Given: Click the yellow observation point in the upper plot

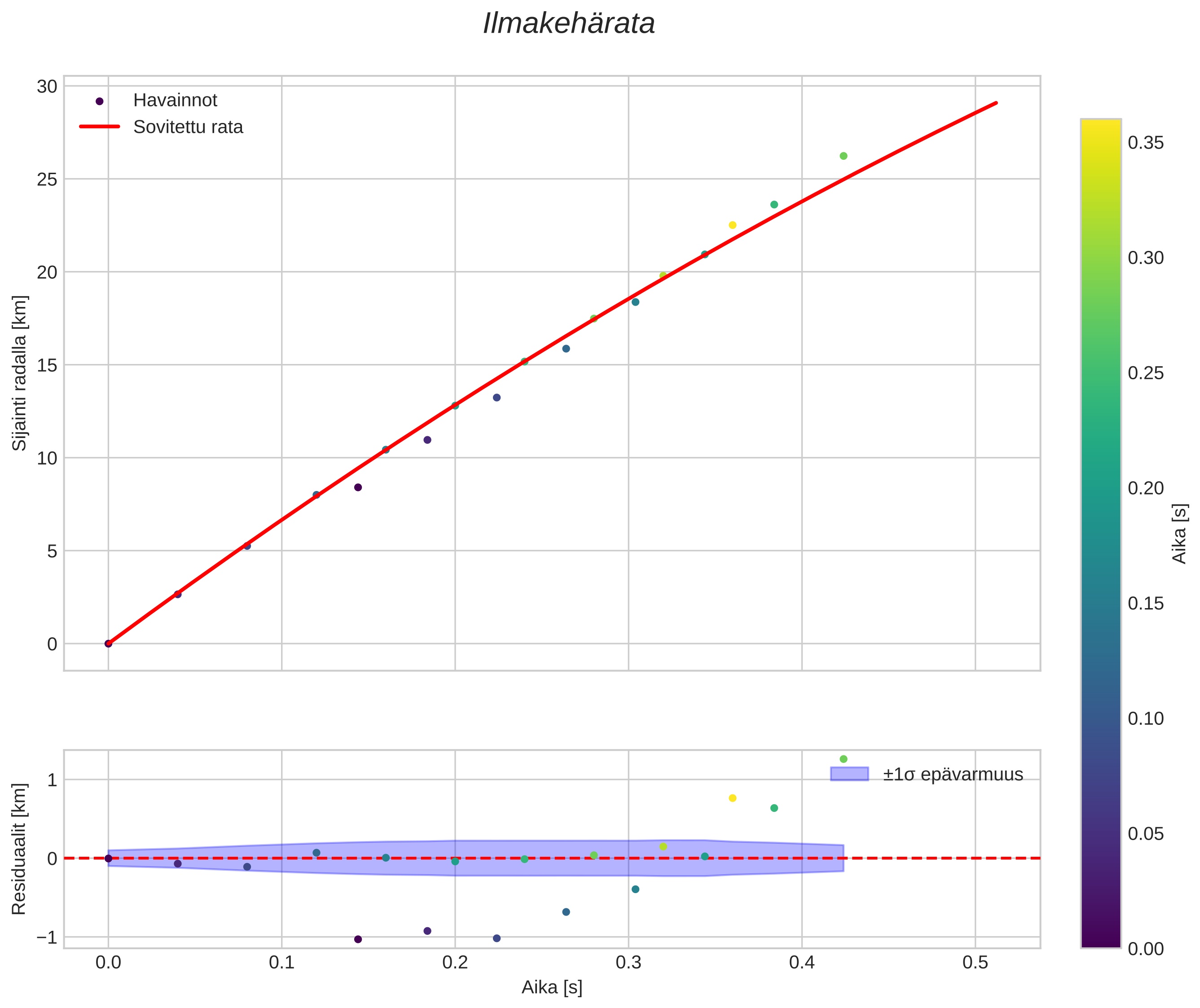Looking at the screenshot, I should [732, 225].
